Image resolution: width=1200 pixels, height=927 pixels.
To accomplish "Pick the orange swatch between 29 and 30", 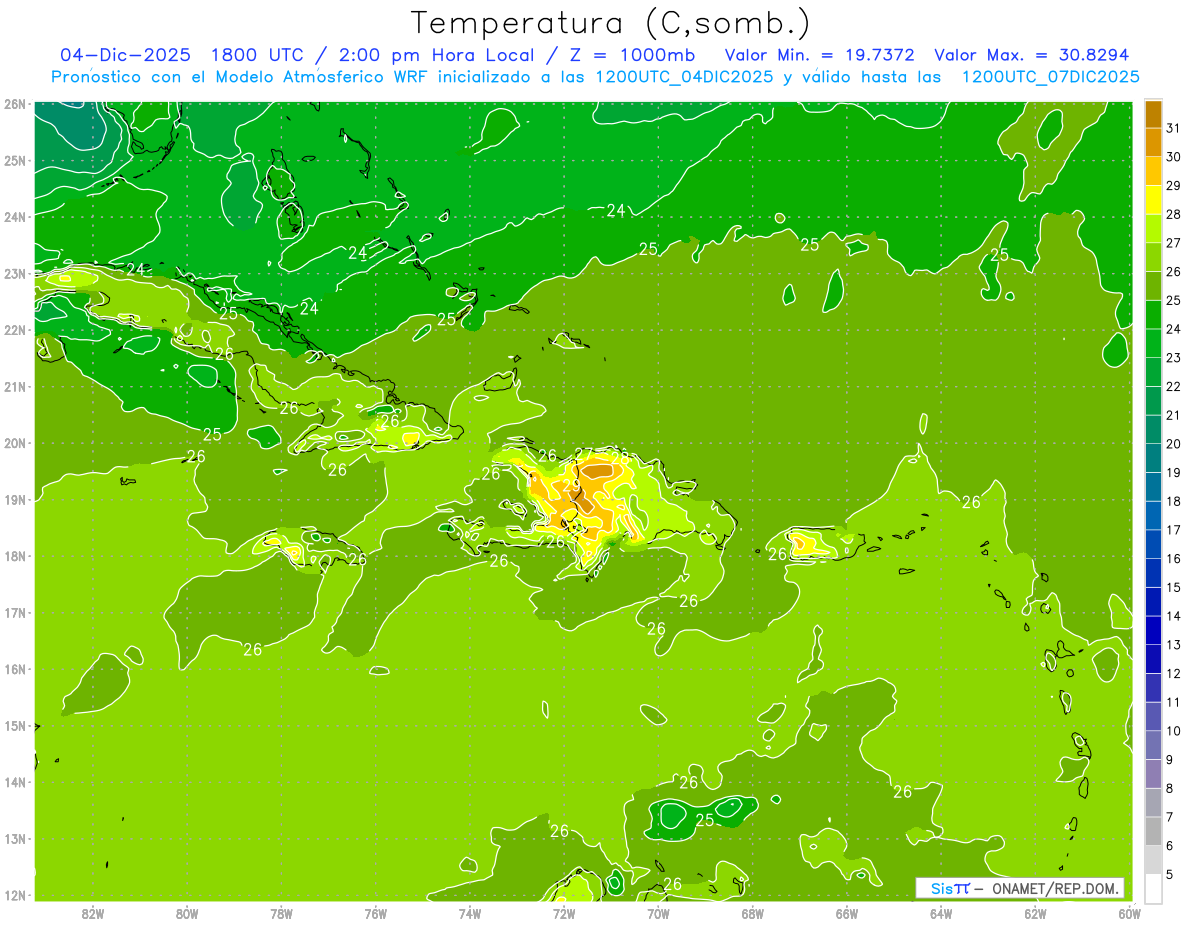I will click(1153, 171).
